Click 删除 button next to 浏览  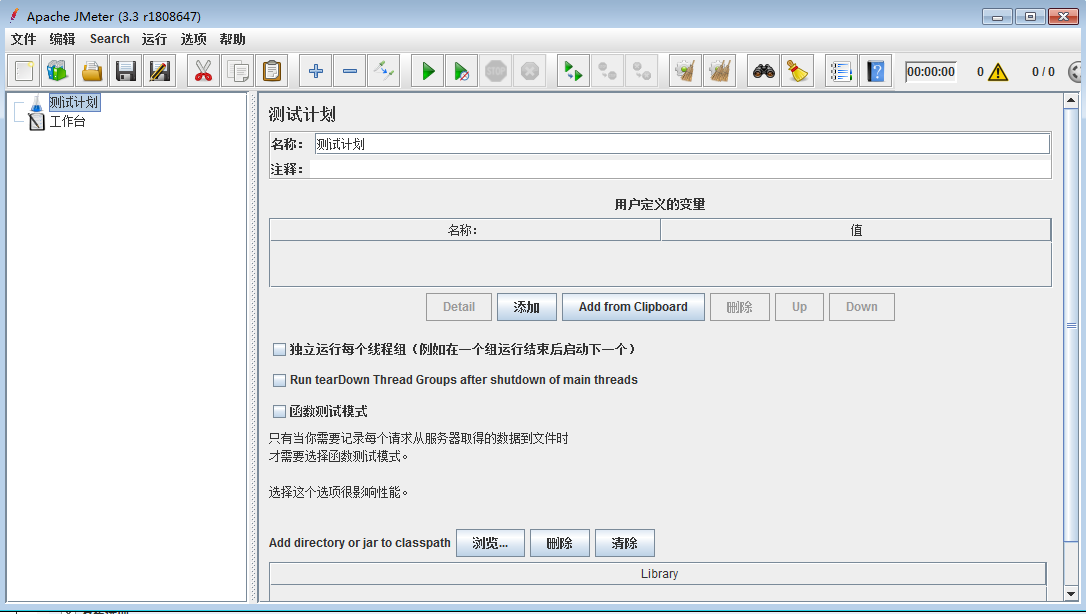click(x=560, y=543)
